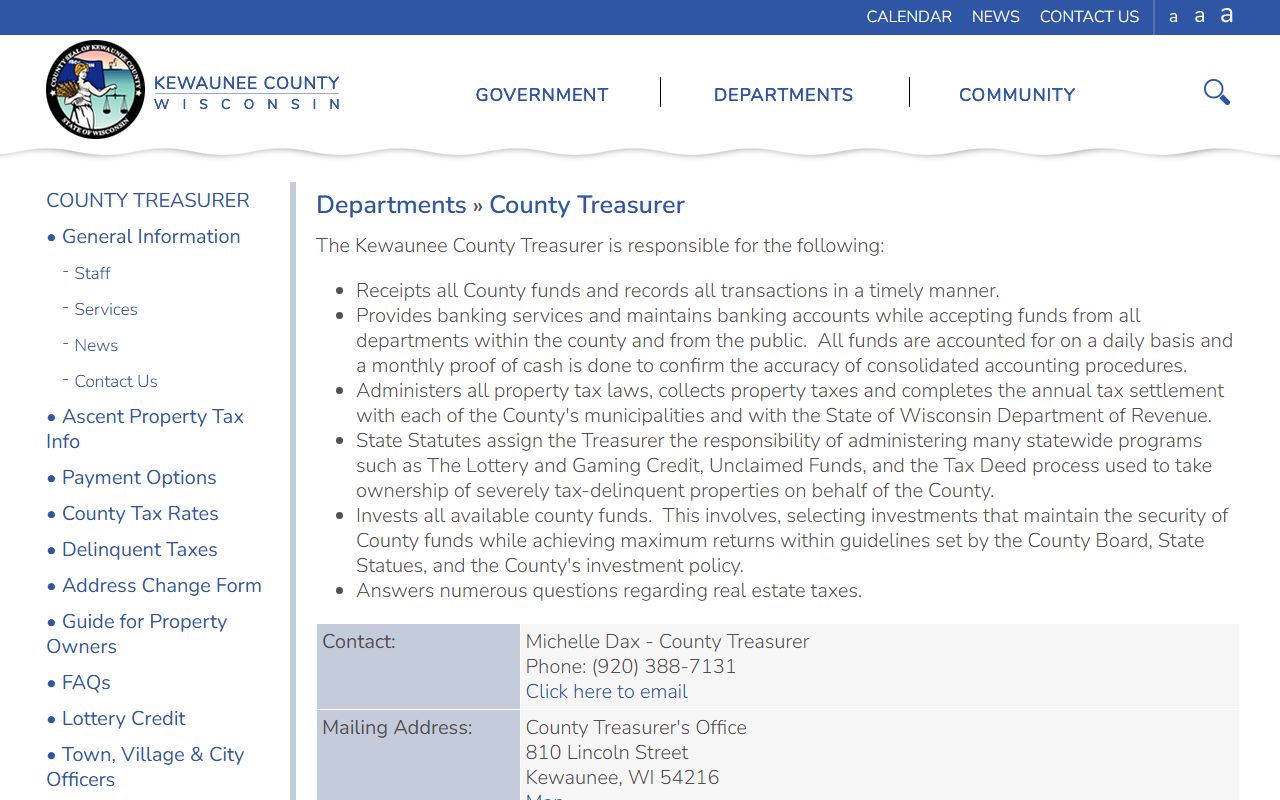Open the Services sidebar sub-item
Viewport: 1280px width, 800px height.
pos(106,309)
